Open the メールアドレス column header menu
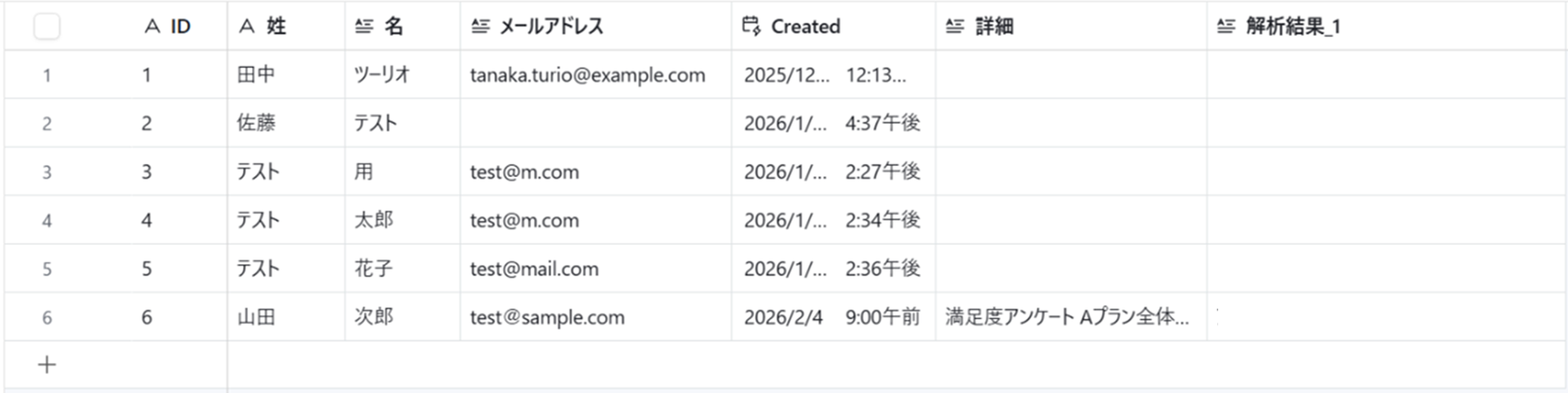 (x=596, y=27)
